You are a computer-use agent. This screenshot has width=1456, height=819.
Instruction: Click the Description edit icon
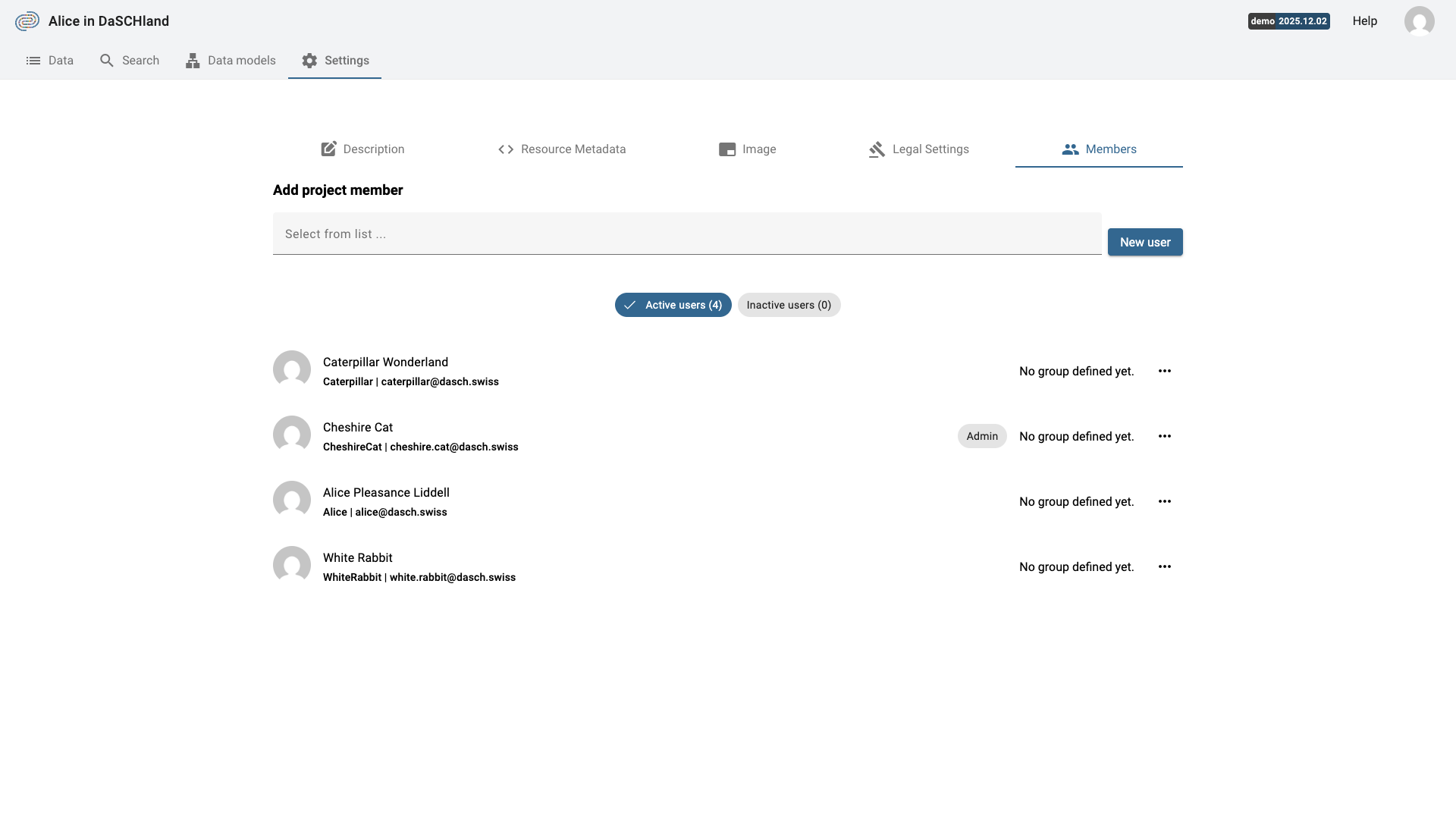coord(328,149)
